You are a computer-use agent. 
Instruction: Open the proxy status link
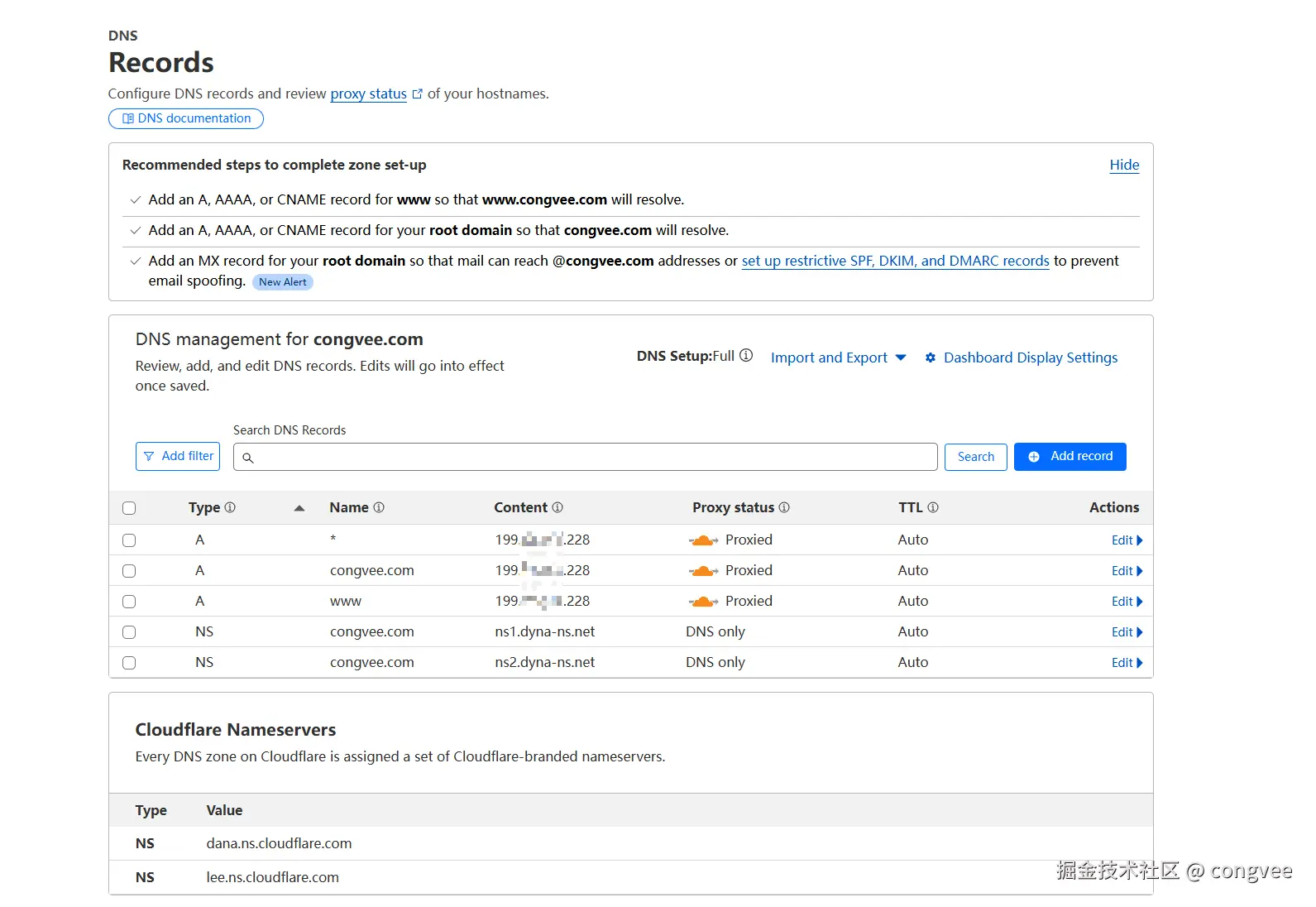368,94
